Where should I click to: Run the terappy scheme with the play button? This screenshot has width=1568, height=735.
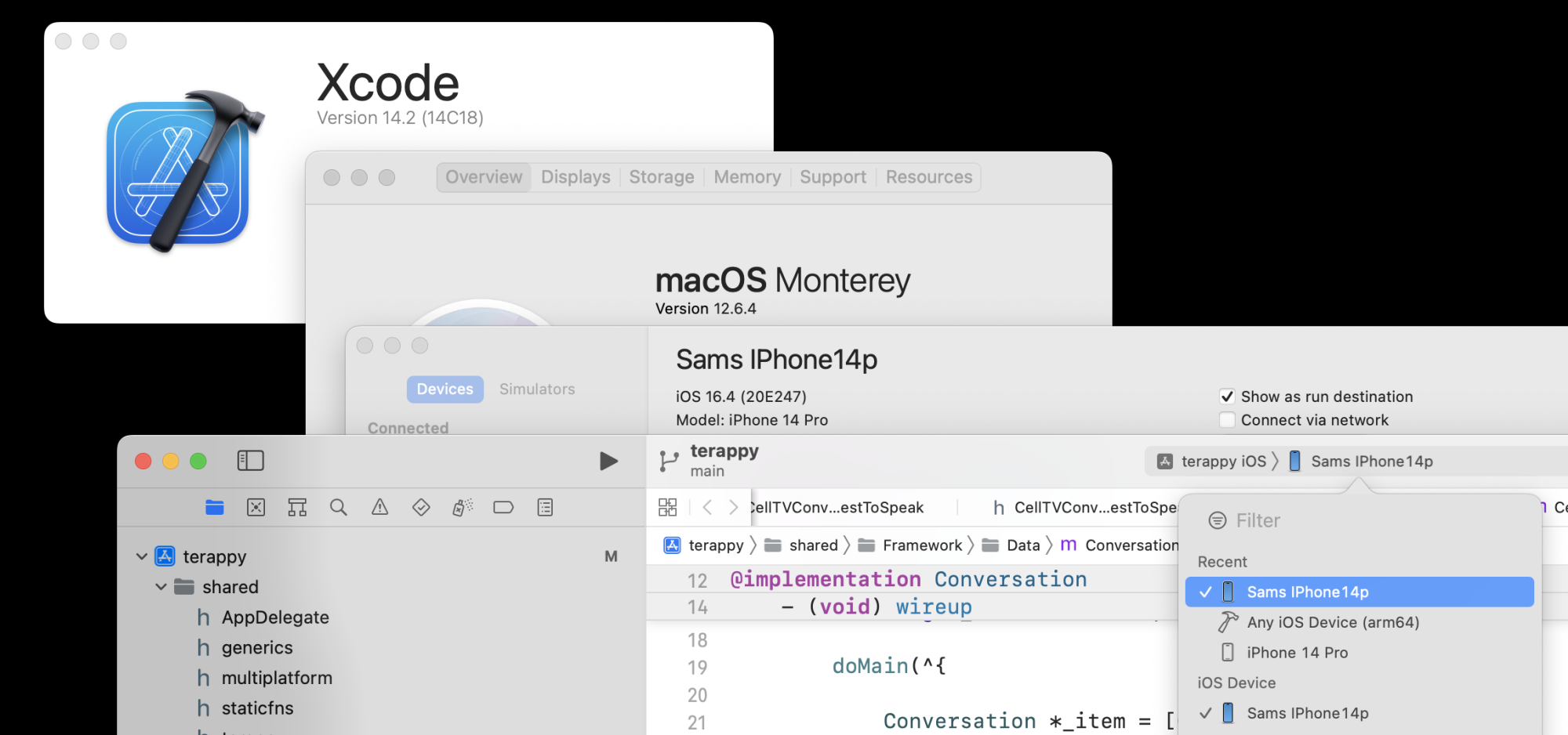pos(608,461)
